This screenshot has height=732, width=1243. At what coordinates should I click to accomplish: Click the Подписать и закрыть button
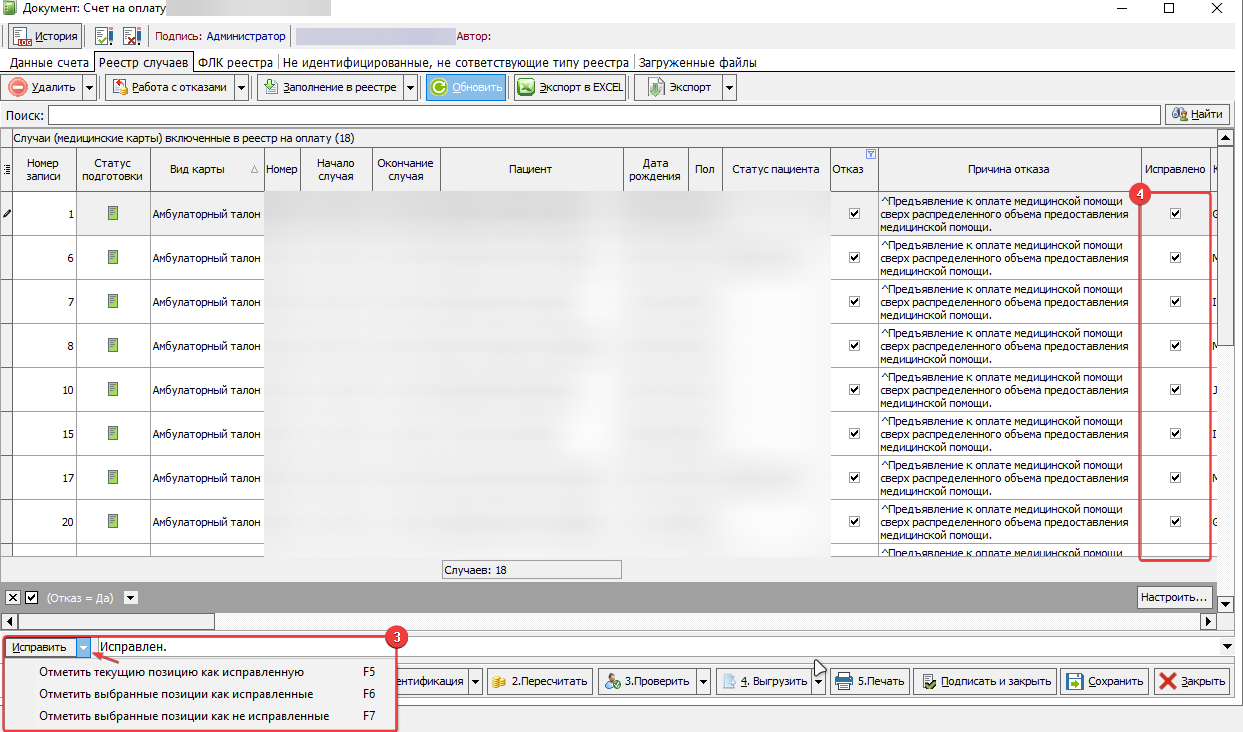coord(985,681)
